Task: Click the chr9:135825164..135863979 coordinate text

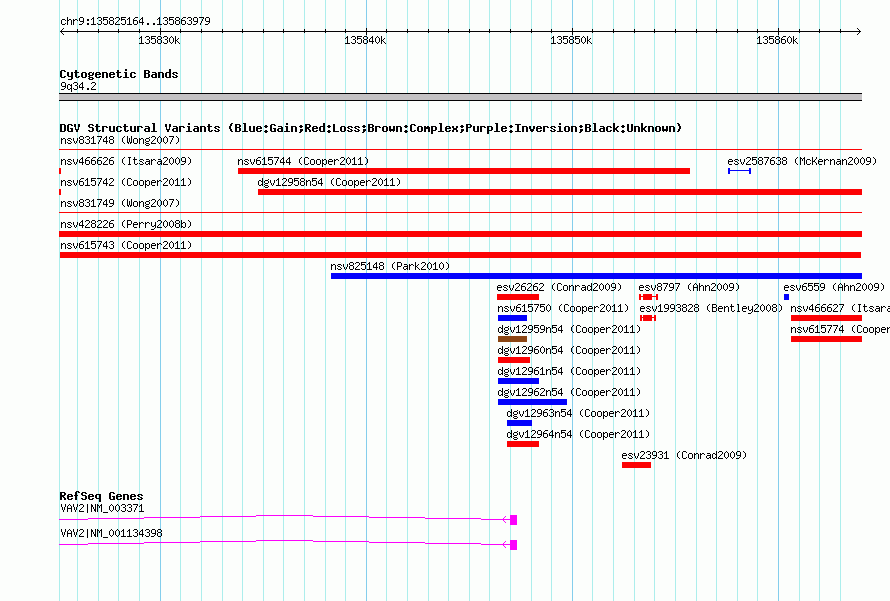Action: tap(135, 21)
